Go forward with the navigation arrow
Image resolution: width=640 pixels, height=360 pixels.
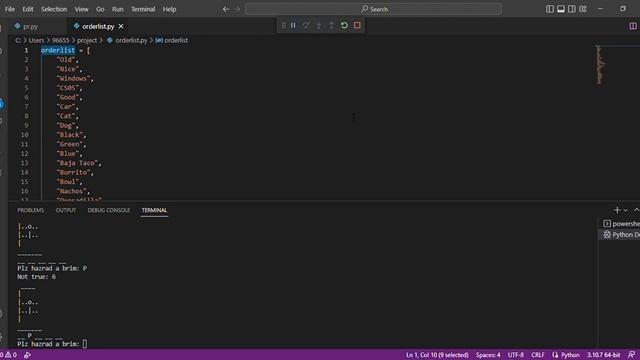[238, 9]
